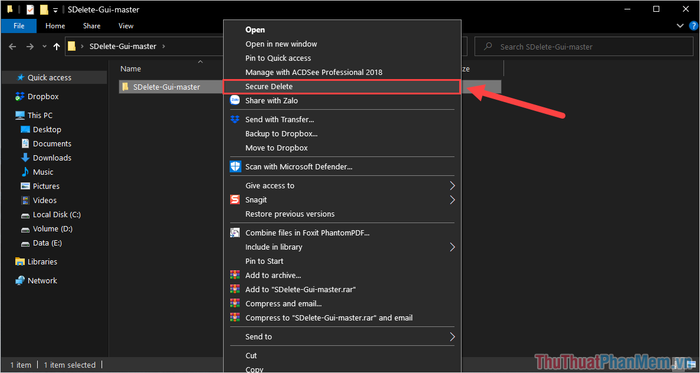Click the Zalo icon in context menu
Image resolution: width=700 pixels, height=373 pixels.
click(x=235, y=100)
